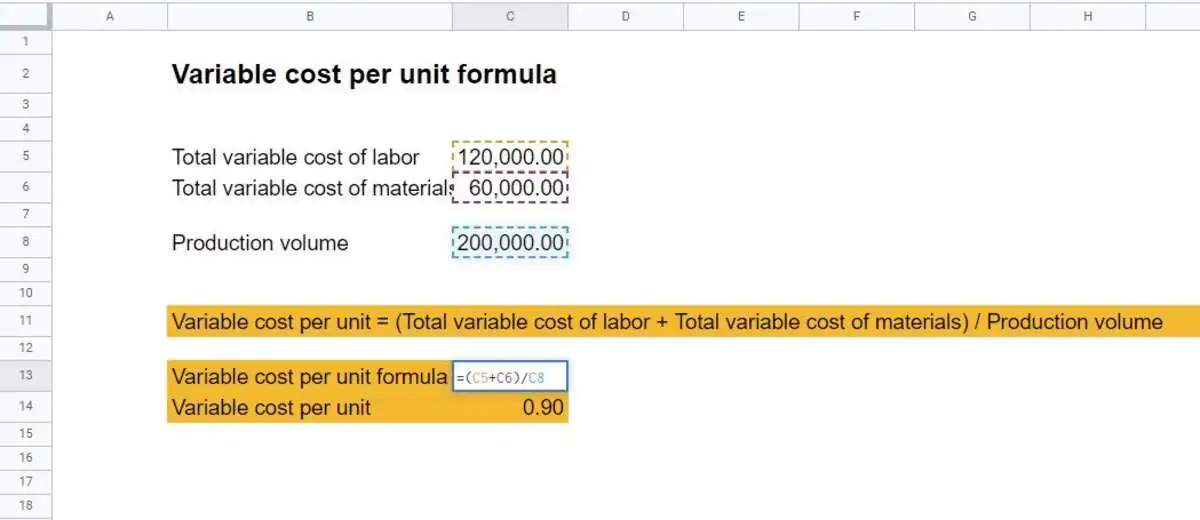Select row 10 header
The height and width of the screenshot is (520, 1200).
(25, 293)
